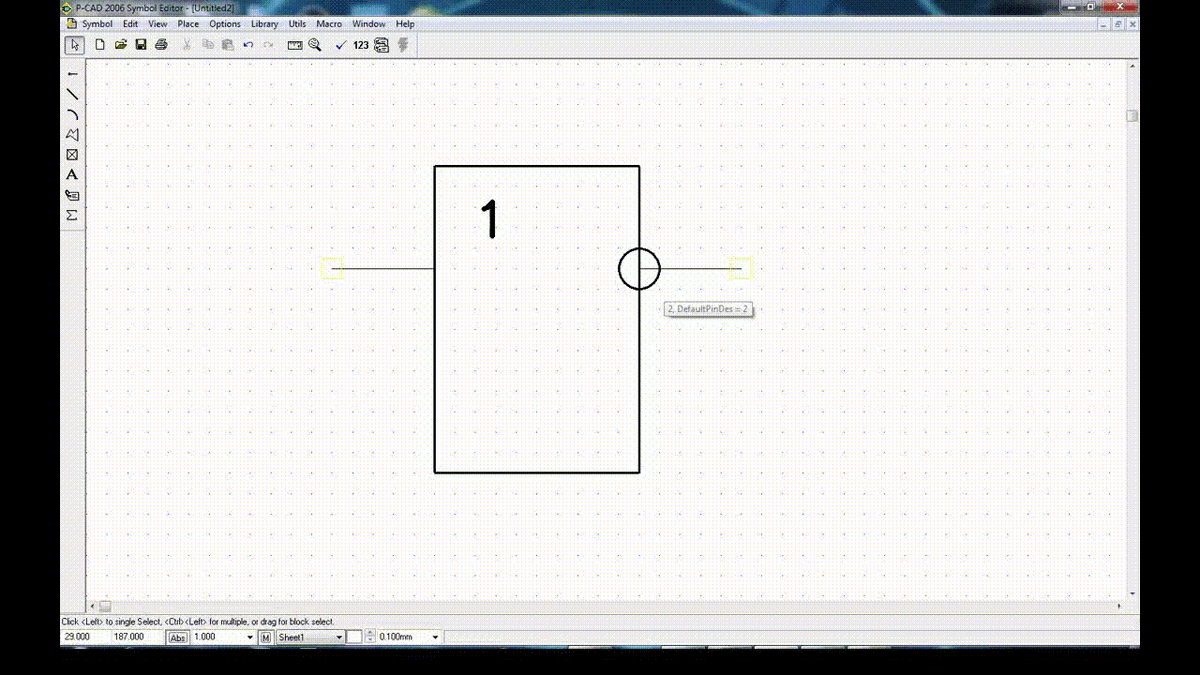This screenshot has height=675, width=1200.
Task: Select the Place Arc tool
Action: pos(72,114)
